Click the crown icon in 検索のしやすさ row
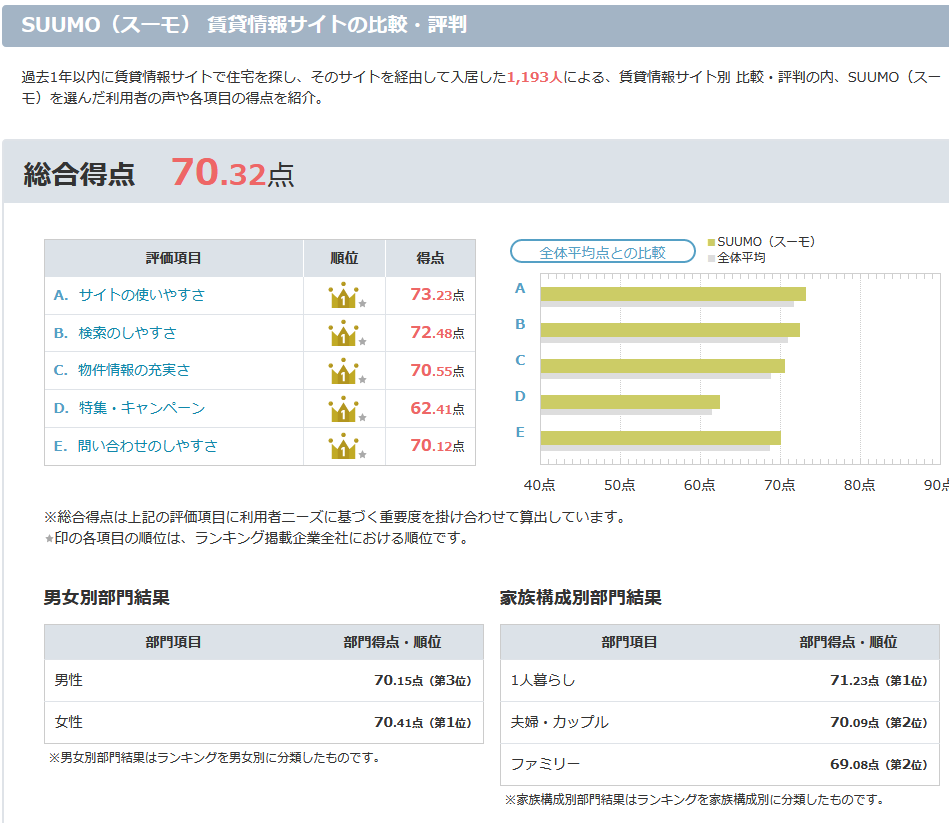Screen dimensions: 949x823 tap(343, 333)
